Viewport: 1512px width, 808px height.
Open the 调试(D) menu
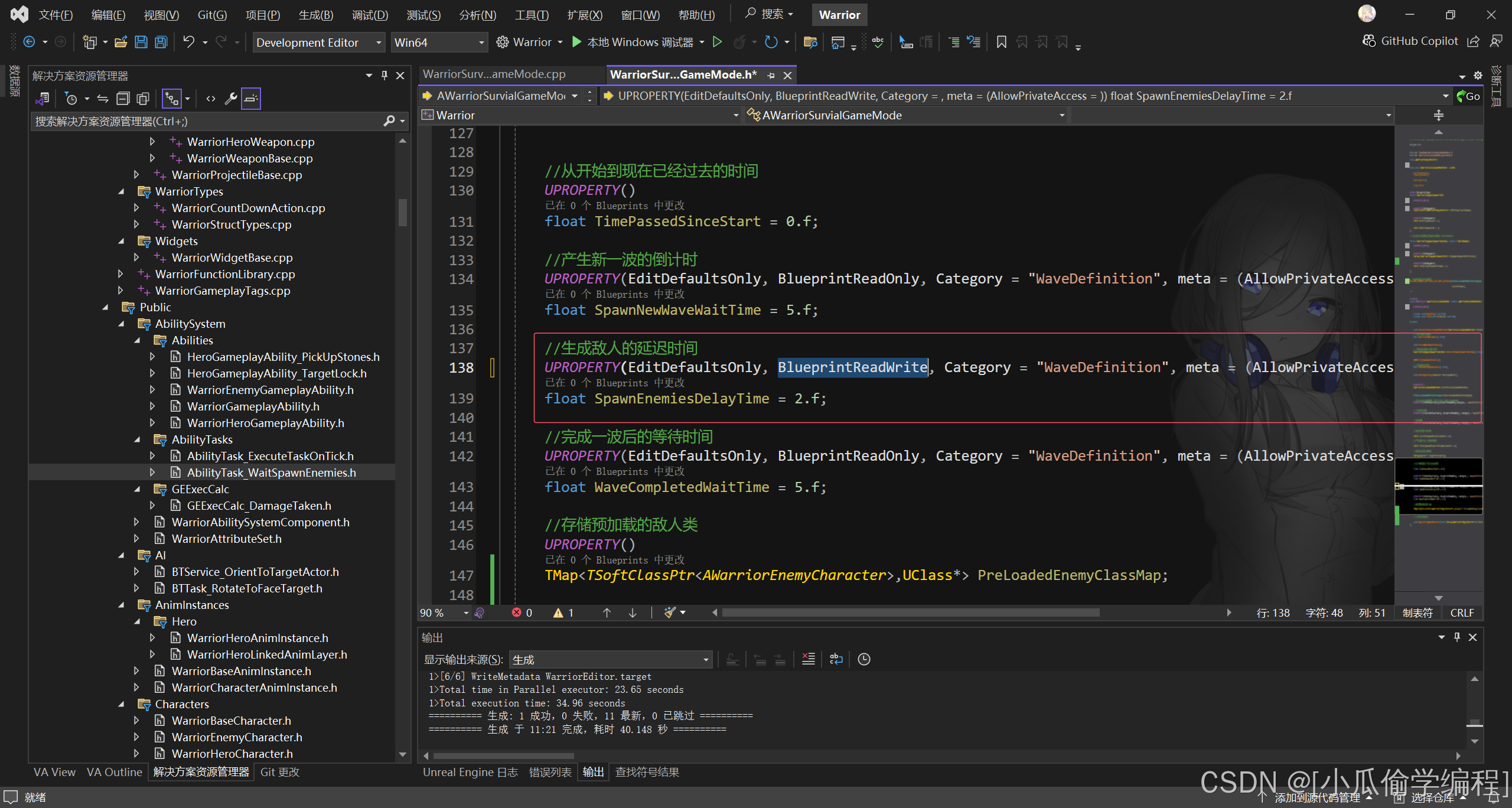370,15
